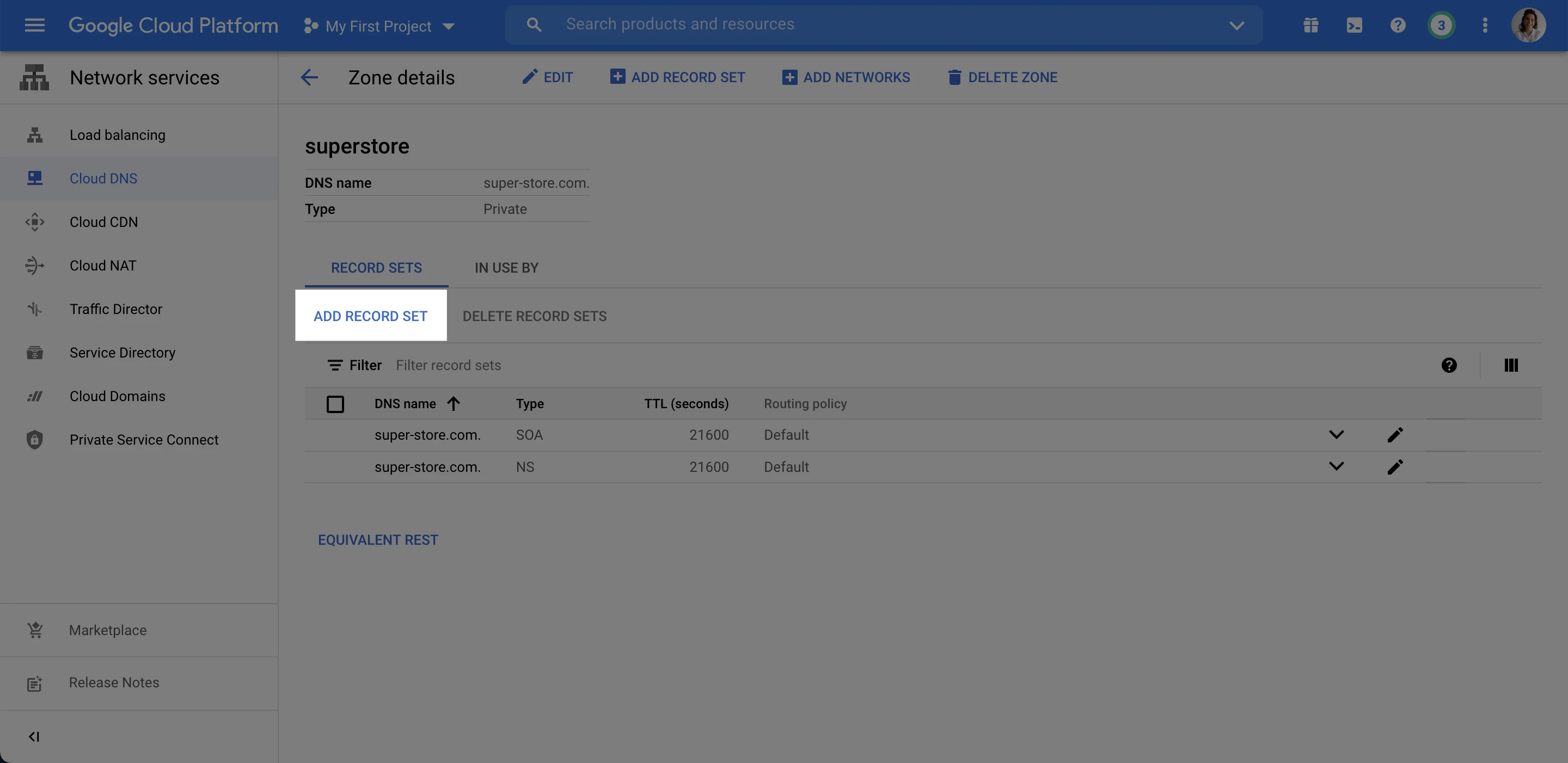Select Cloud CDN in sidebar
Viewport: 1568px width, 763px height.
tap(103, 222)
